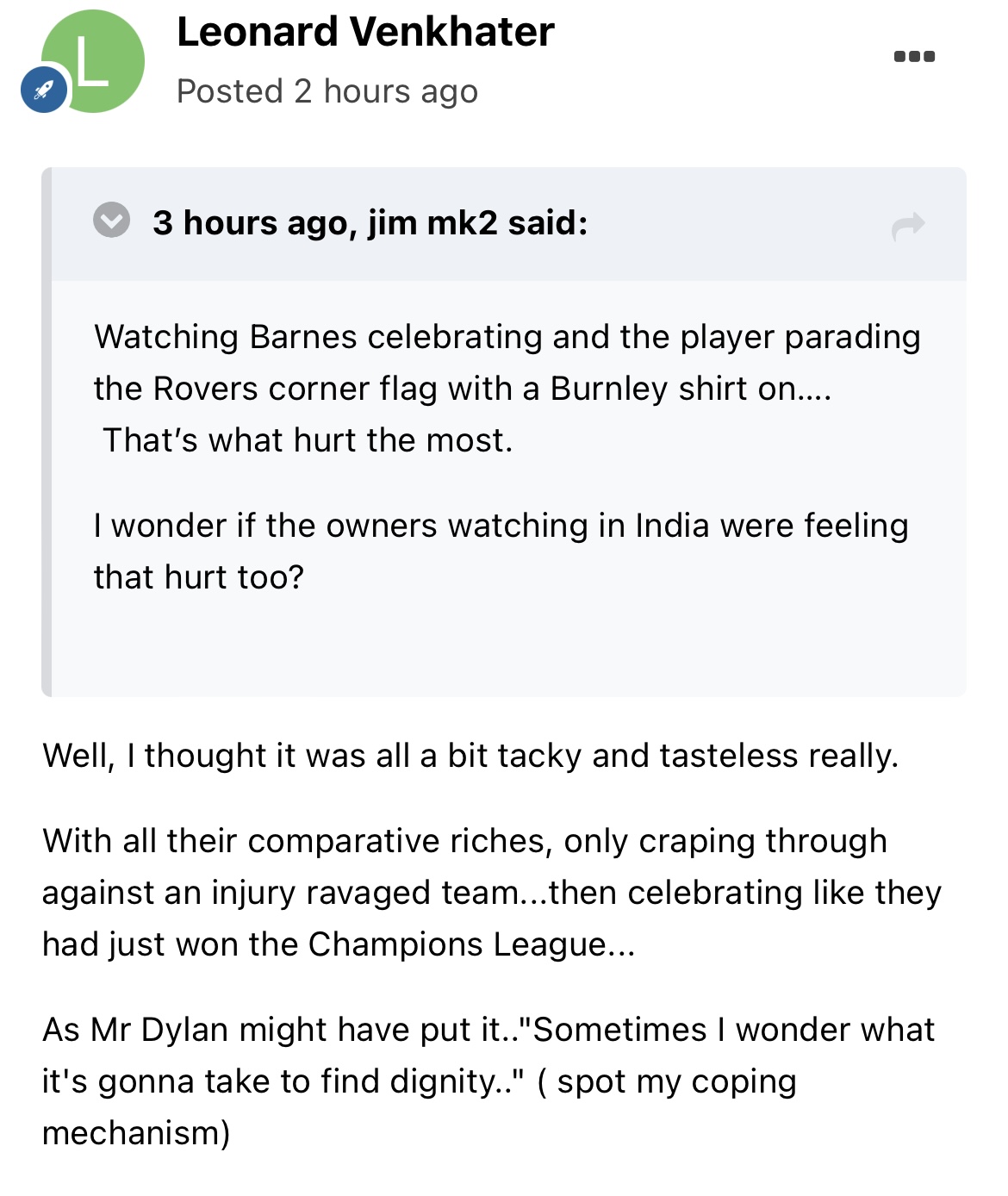
Task: Click the green "L" avatar circle
Action: click(x=95, y=59)
